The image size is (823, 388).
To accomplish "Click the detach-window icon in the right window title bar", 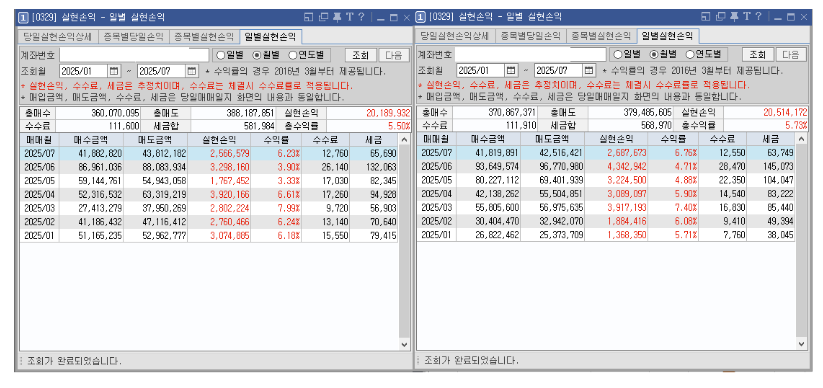I will (705, 17).
